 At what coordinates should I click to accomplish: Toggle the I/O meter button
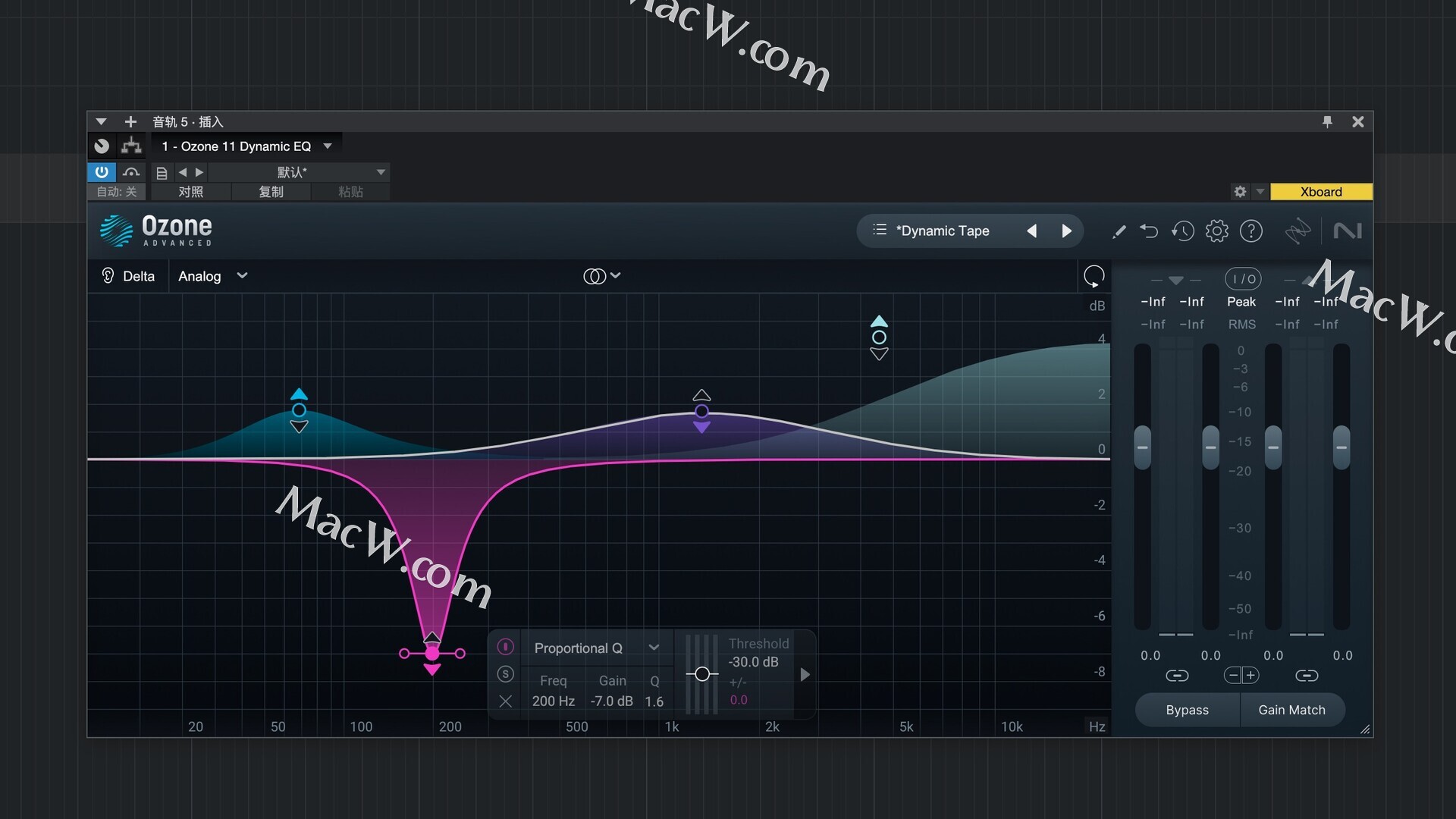click(x=1243, y=279)
